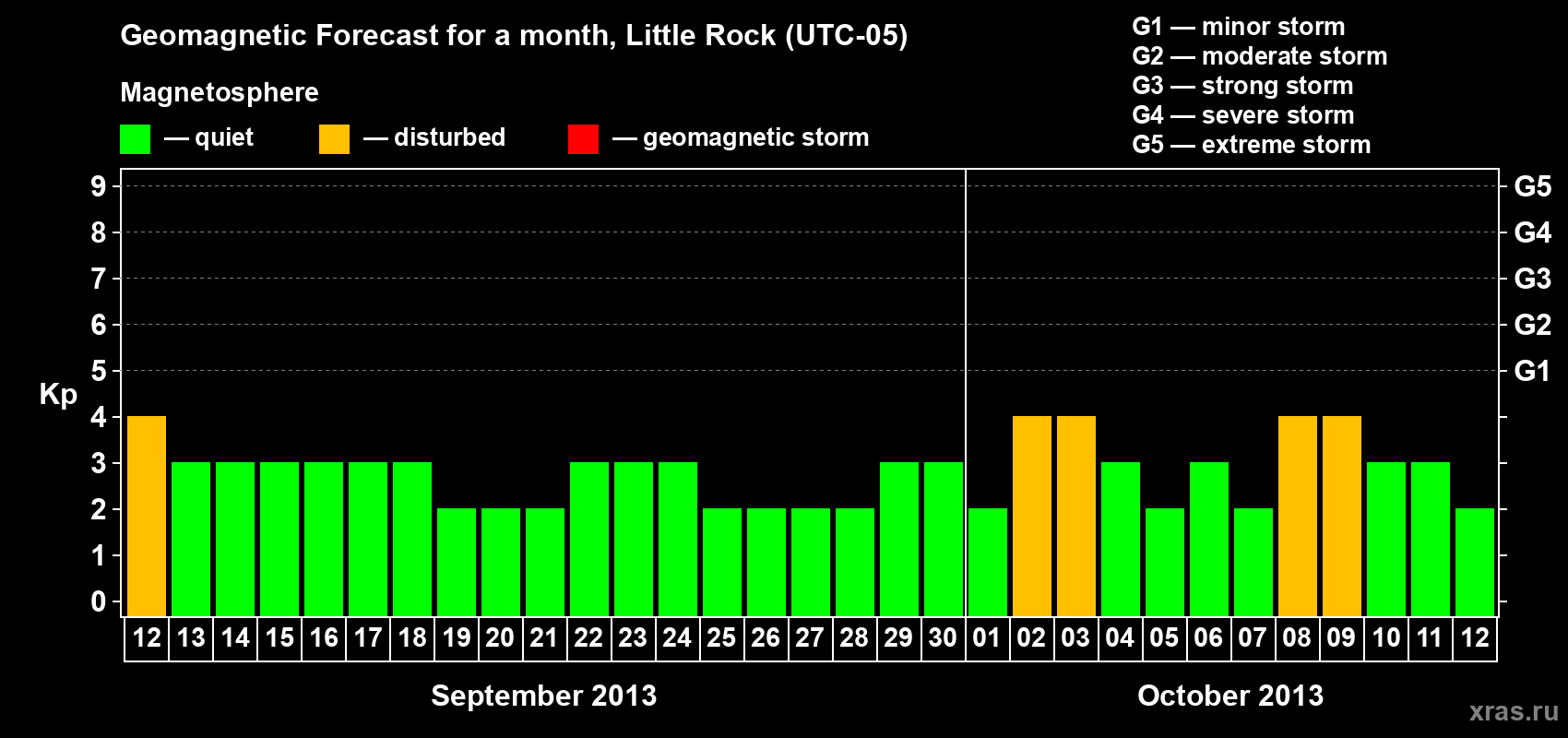Viewport: 1568px width, 738px height.
Task: Click the G1 right-axis label
Action: (x=1533, y=371)
